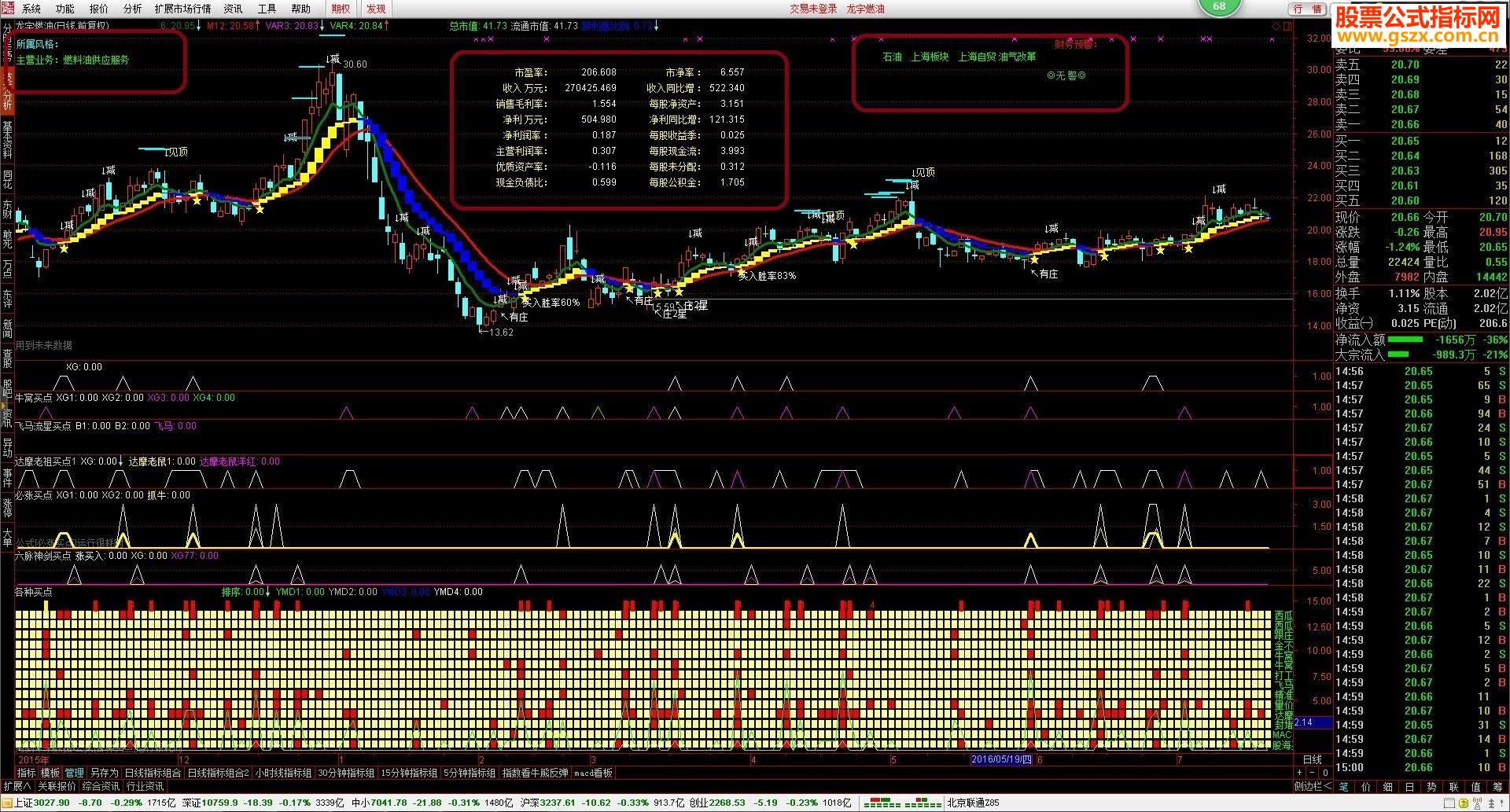This screenshot has height=812, width=1510.
Task: Click the red-green market breadth indicator icon
Action: tap(902, 803)
